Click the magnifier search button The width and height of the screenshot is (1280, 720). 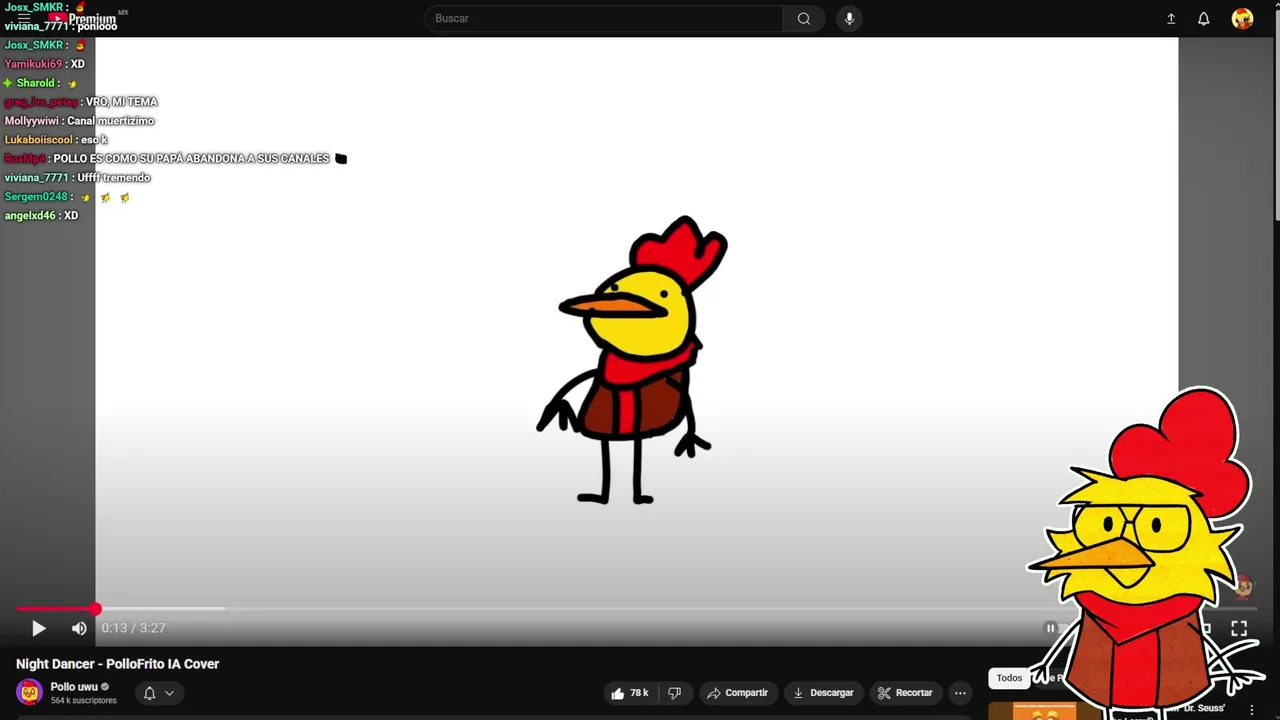point(804,18)
